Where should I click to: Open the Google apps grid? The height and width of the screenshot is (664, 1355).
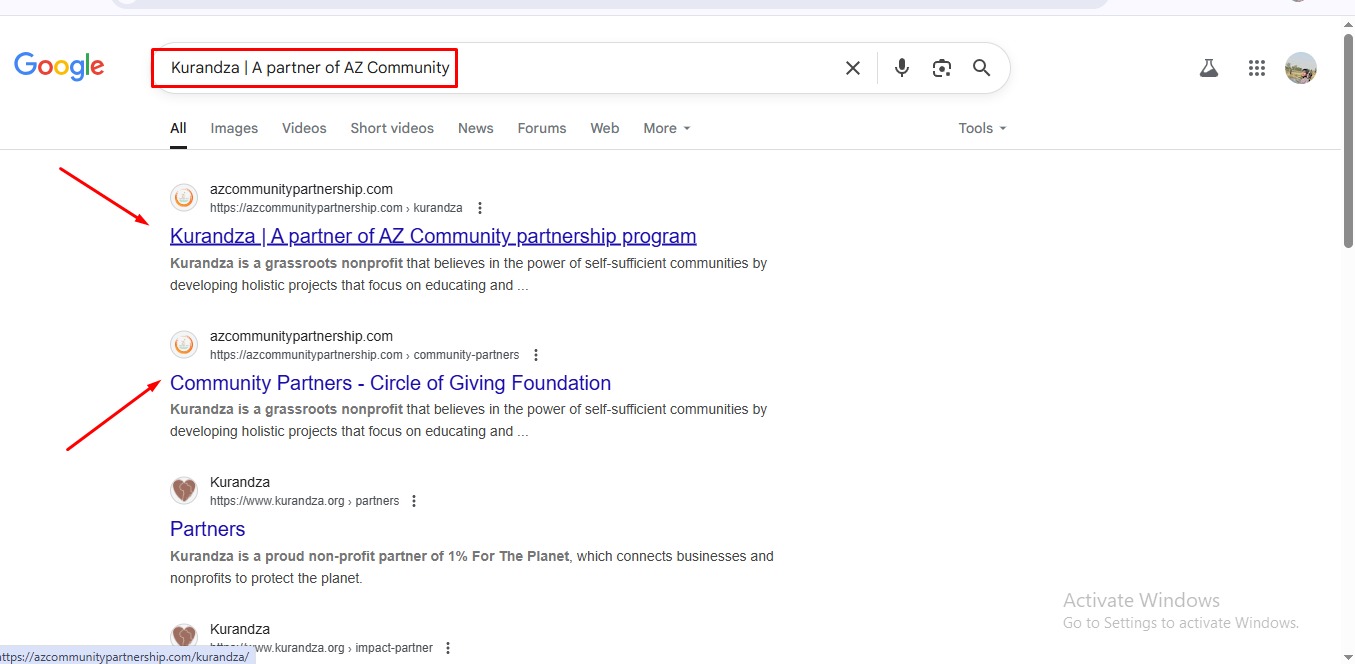1256,68
